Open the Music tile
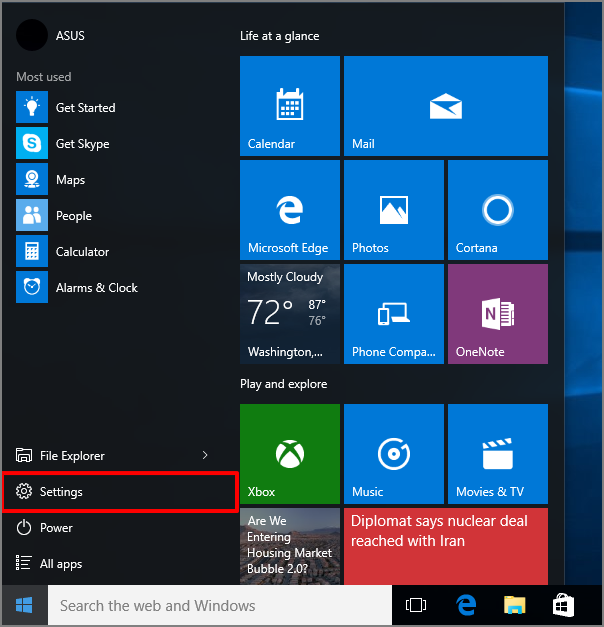This screenshot has width=604, height=627. [x=394, y=454]
